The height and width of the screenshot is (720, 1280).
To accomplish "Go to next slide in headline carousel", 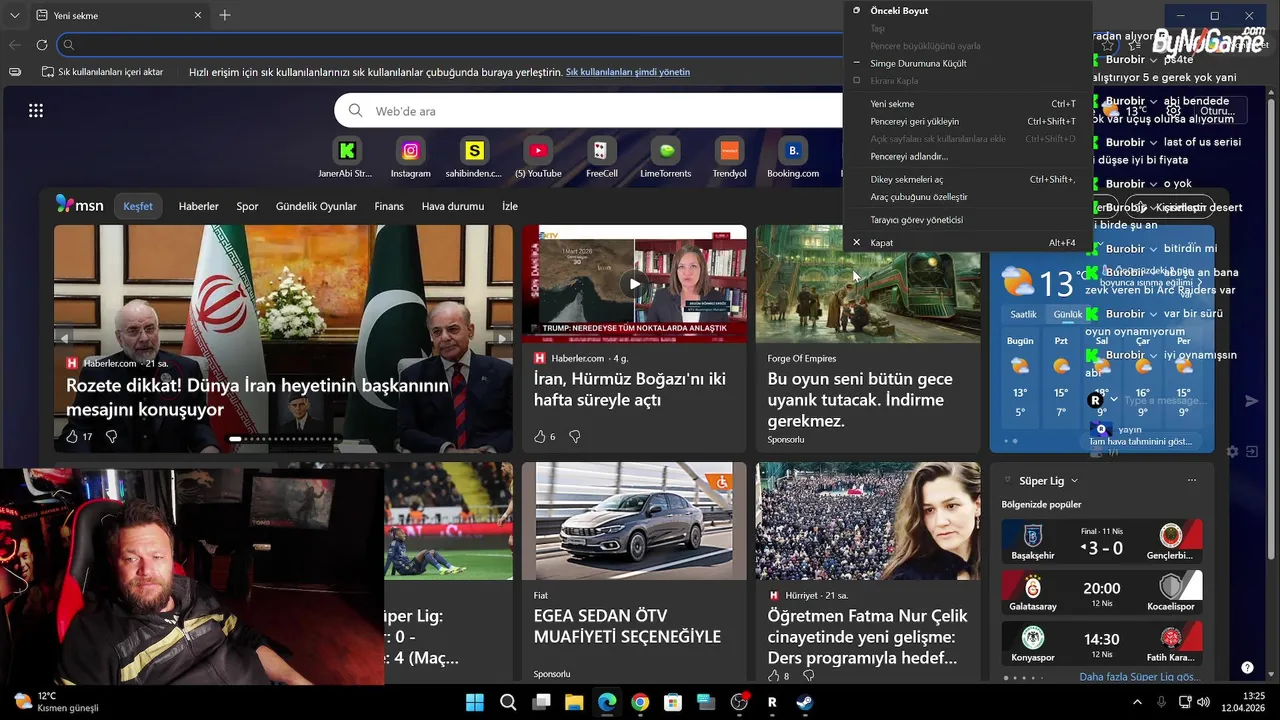I will click(x=502, y=339).
